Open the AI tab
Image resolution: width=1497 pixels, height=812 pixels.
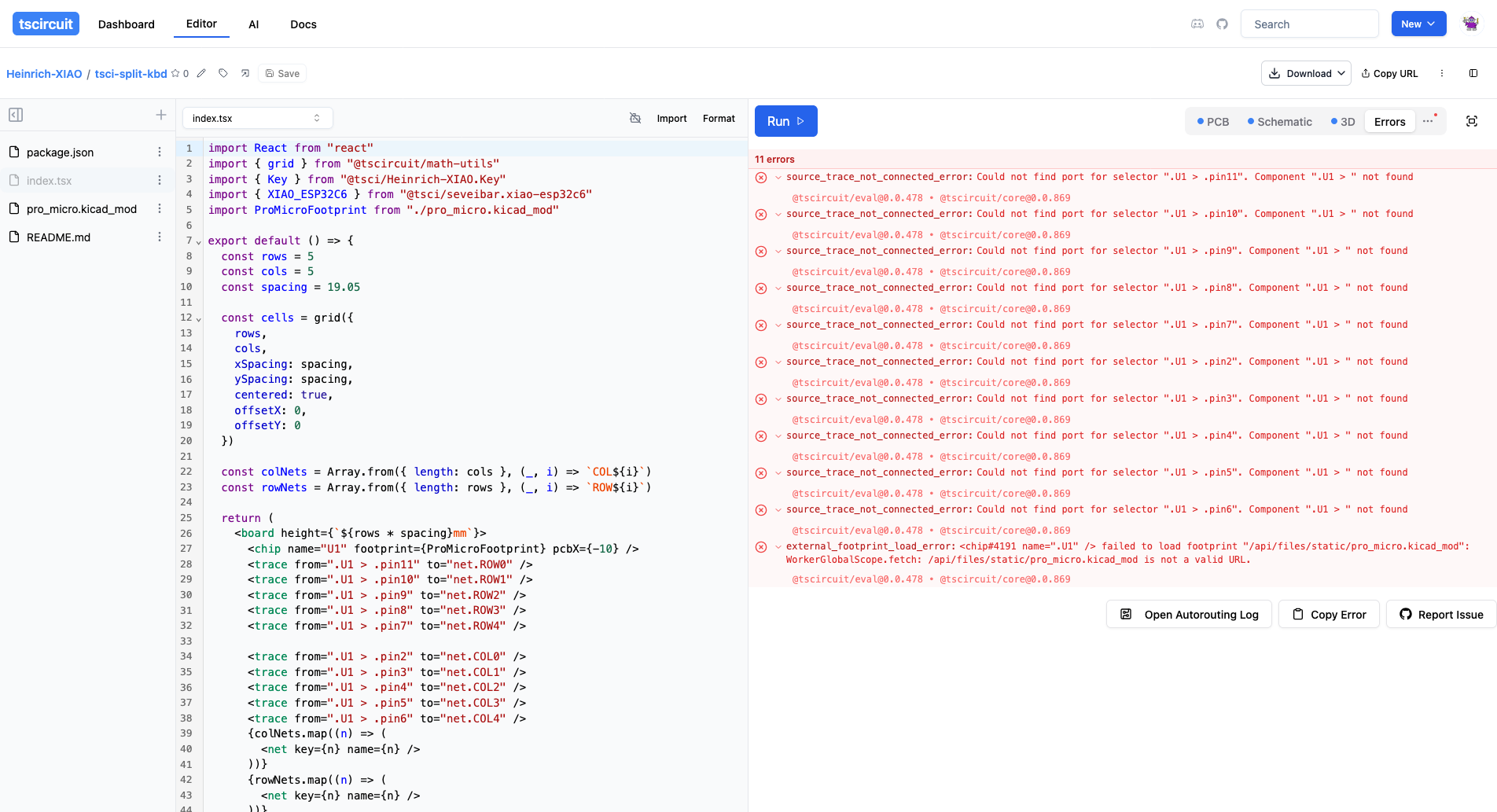pos(253,24)
